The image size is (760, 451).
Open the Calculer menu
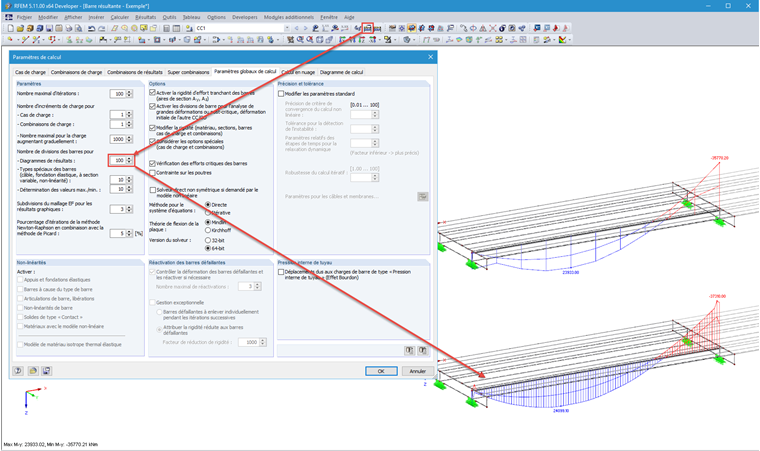coord(119,17)
